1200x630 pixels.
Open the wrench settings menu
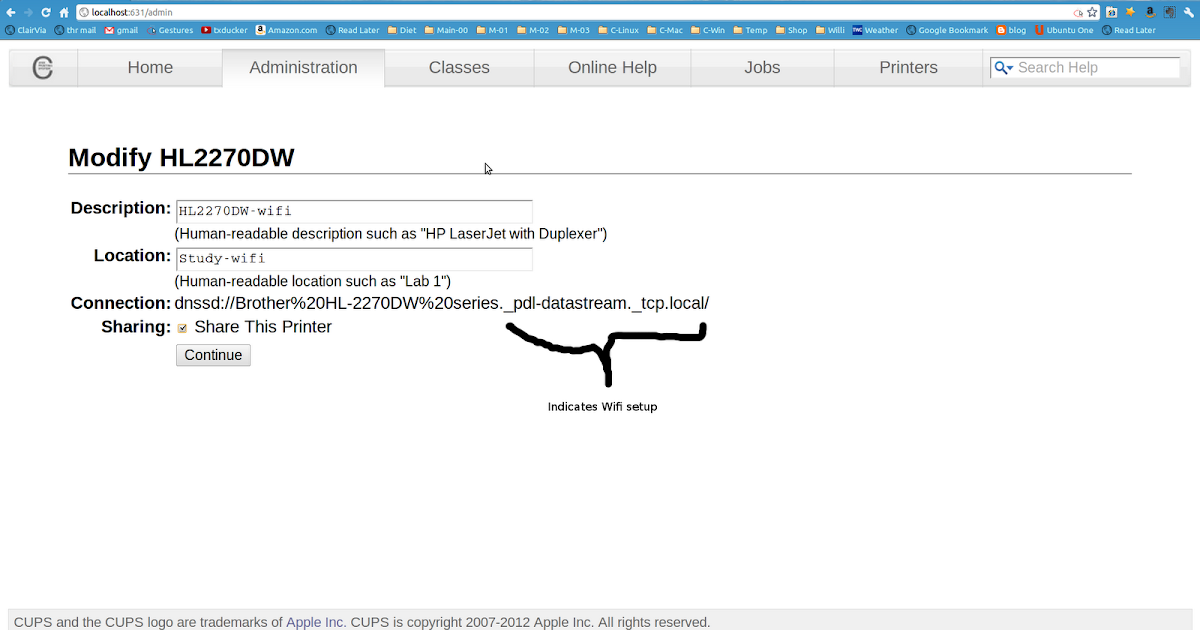point(1187,12)
